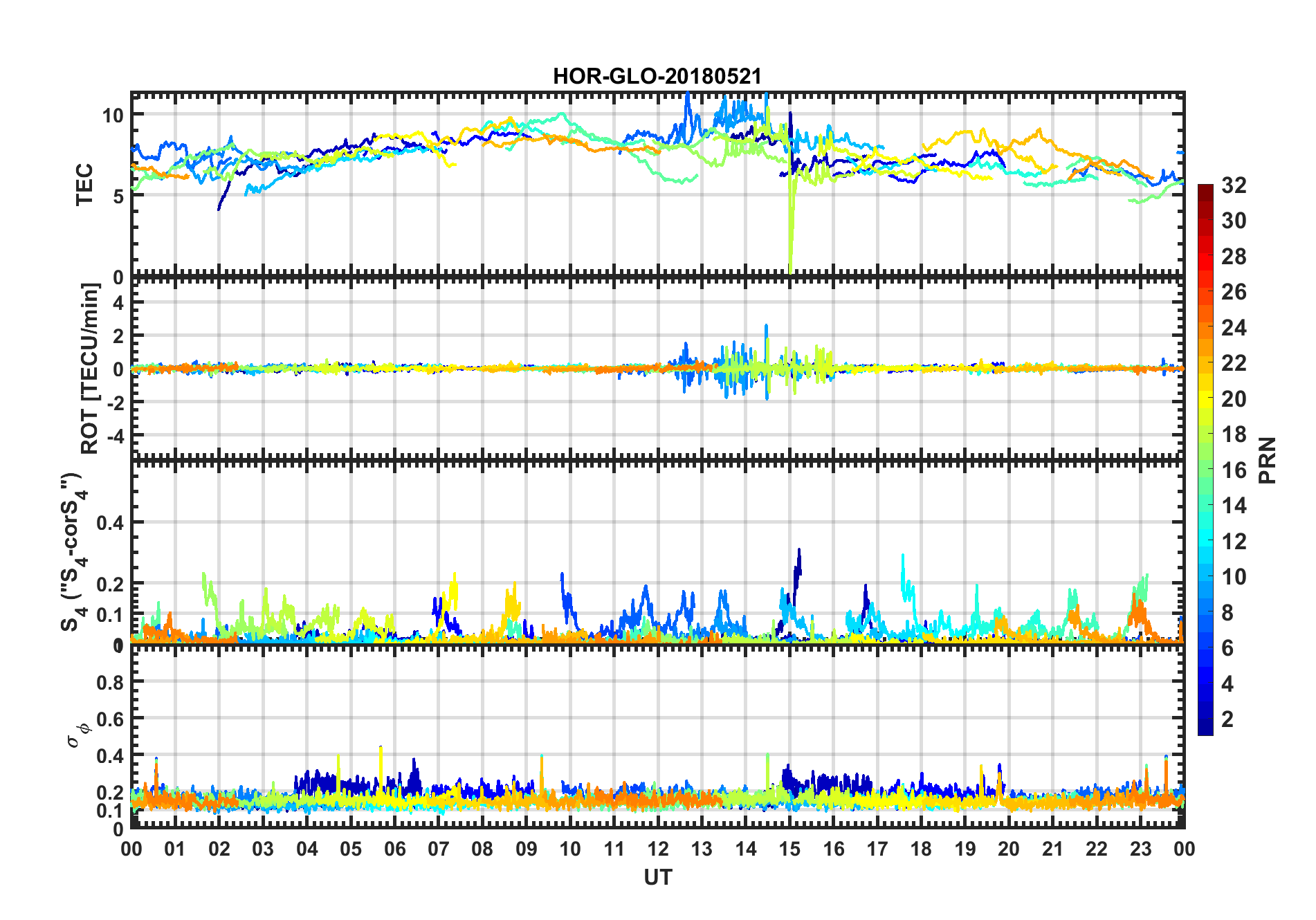Click ROT axis tick label -4
This screenshot has height=920, width=1316.
(115, 436)
